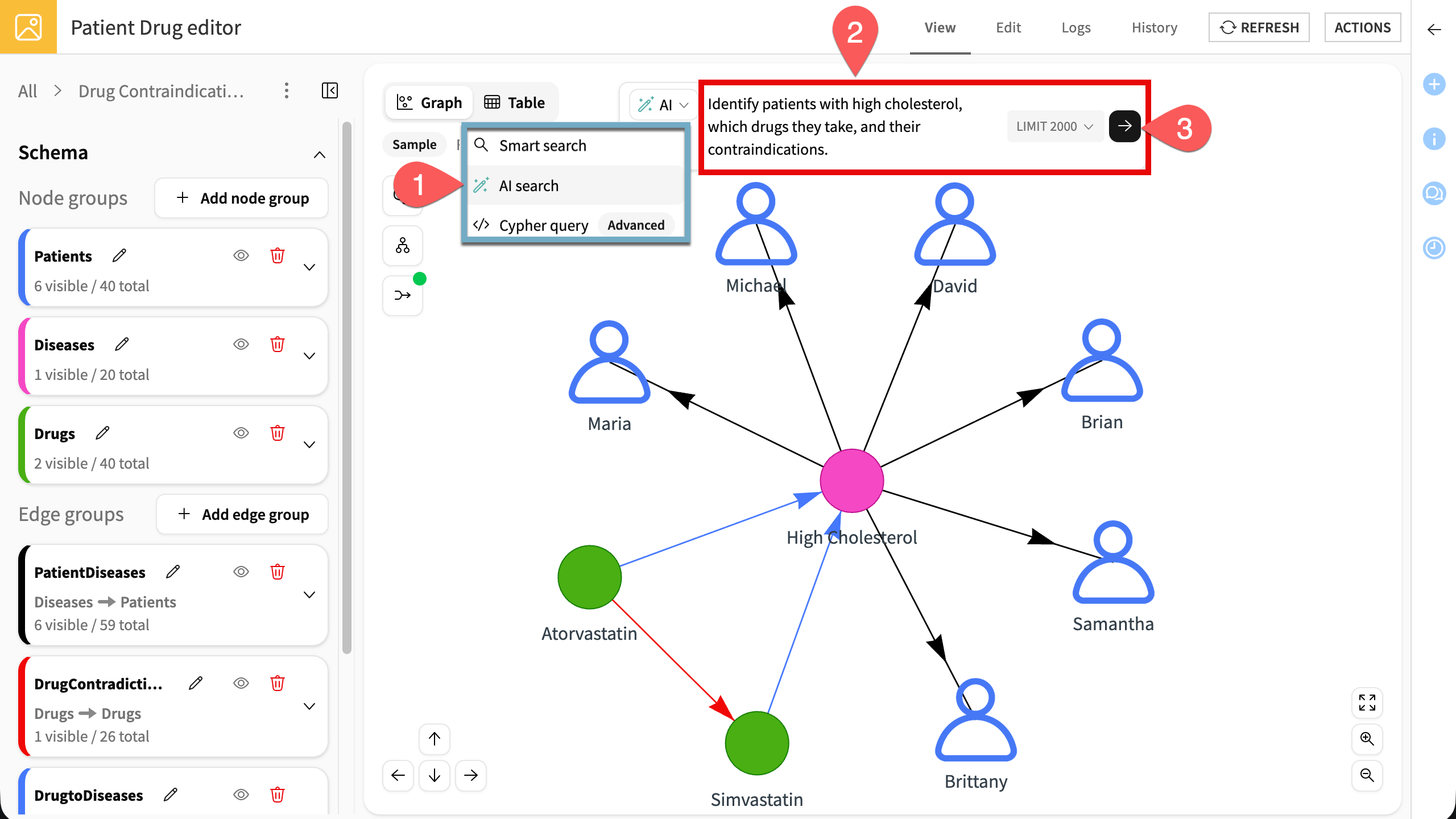
Task: Open the History tab
Action: click(1154, 27)
